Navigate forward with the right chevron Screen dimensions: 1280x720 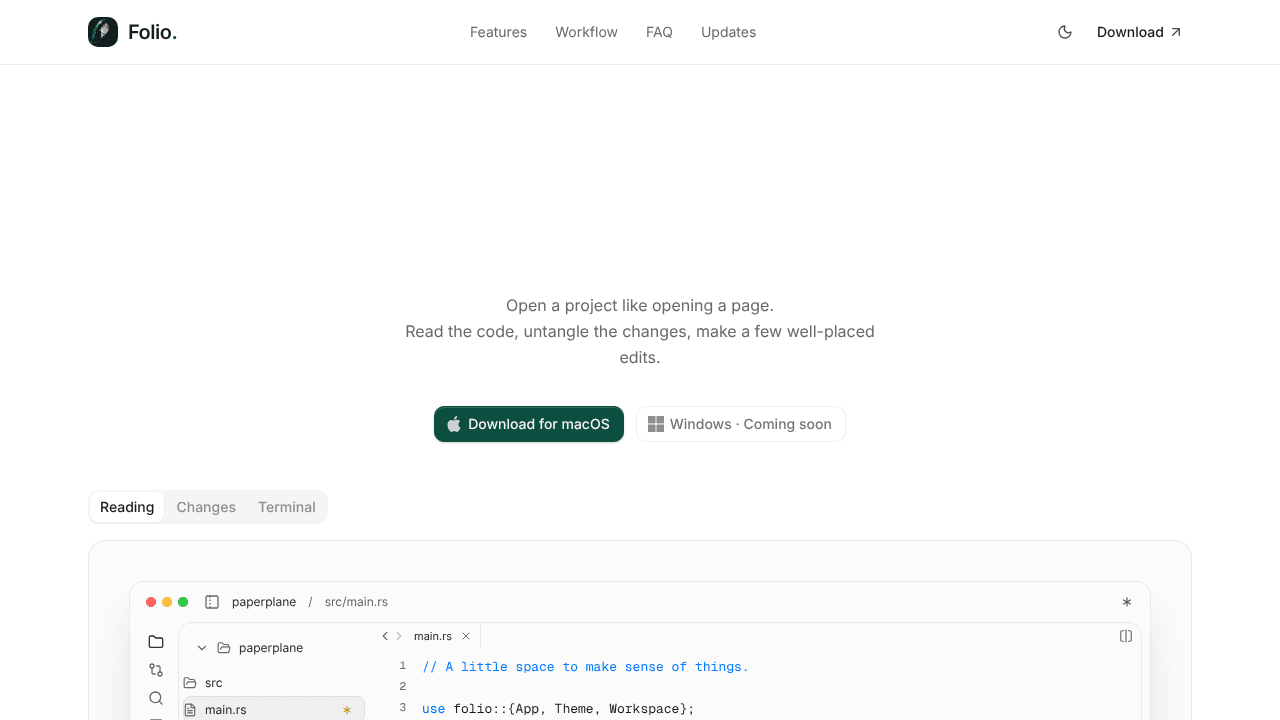click(399, 636)
